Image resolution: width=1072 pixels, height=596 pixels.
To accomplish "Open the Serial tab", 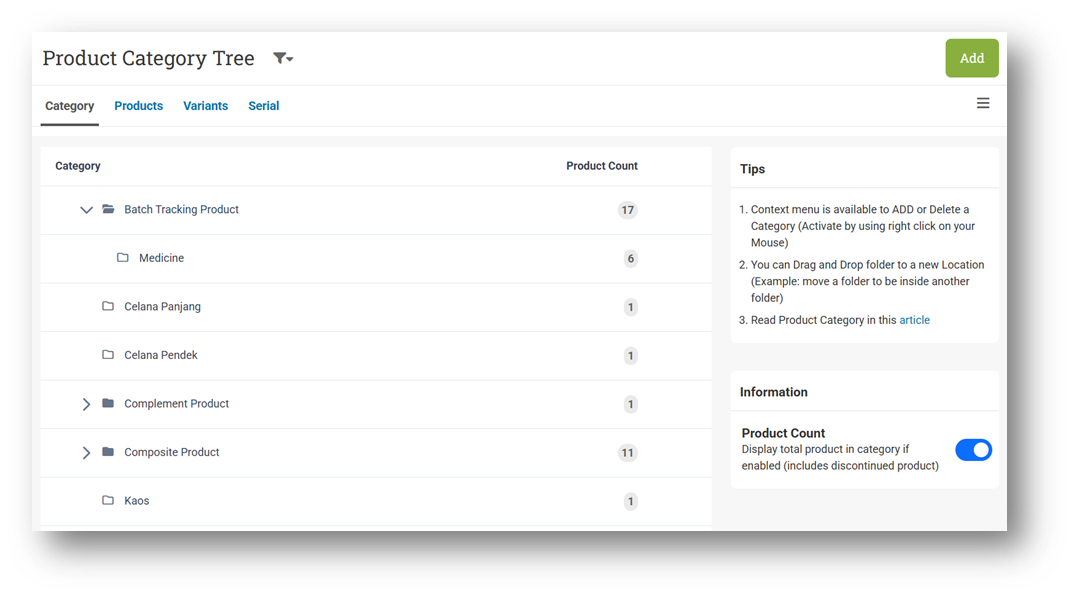I will coord(263,106).
